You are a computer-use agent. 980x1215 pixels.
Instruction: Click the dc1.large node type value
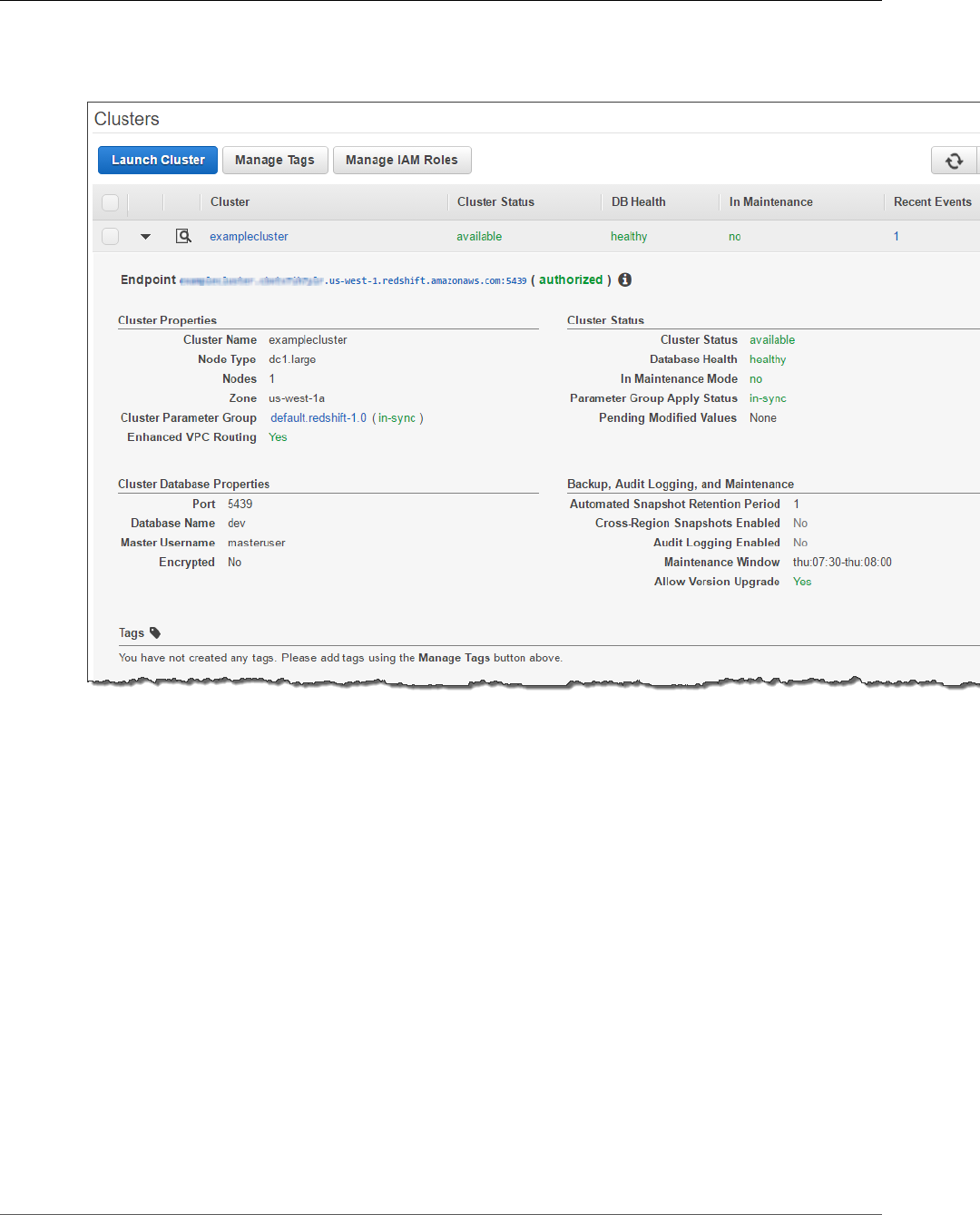(x=292, y=359)
